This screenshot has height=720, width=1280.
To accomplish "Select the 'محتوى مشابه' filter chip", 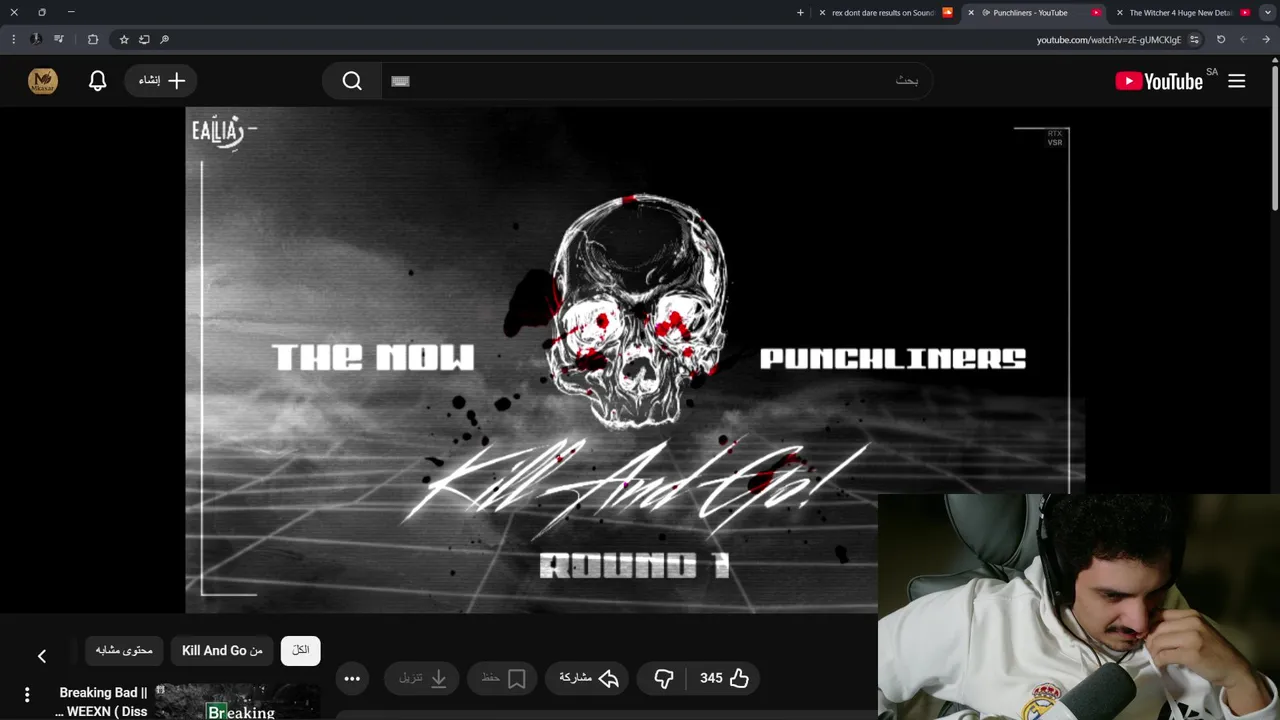I will click(124, 650).
